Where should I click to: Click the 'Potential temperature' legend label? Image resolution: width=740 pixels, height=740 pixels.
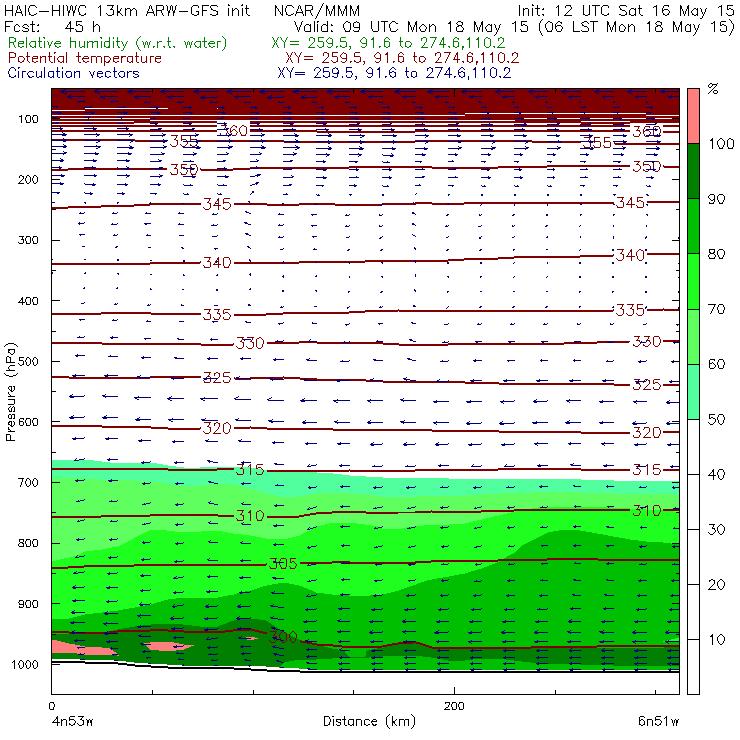[x=84, y=58]
